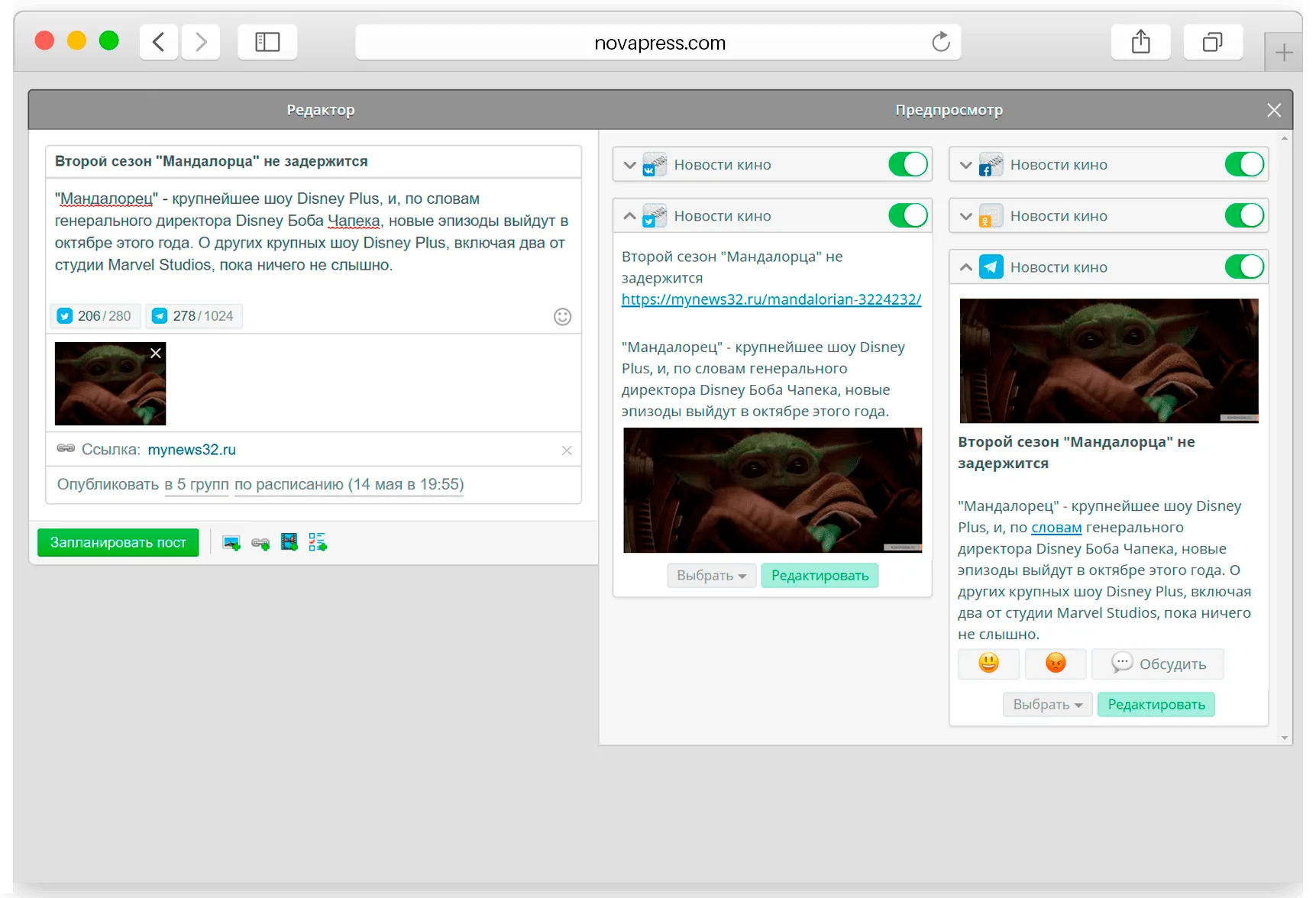Open the mynews32.ru mandalorian link
This screenshot has height=898, width=1316.
[x=771, y=299]
